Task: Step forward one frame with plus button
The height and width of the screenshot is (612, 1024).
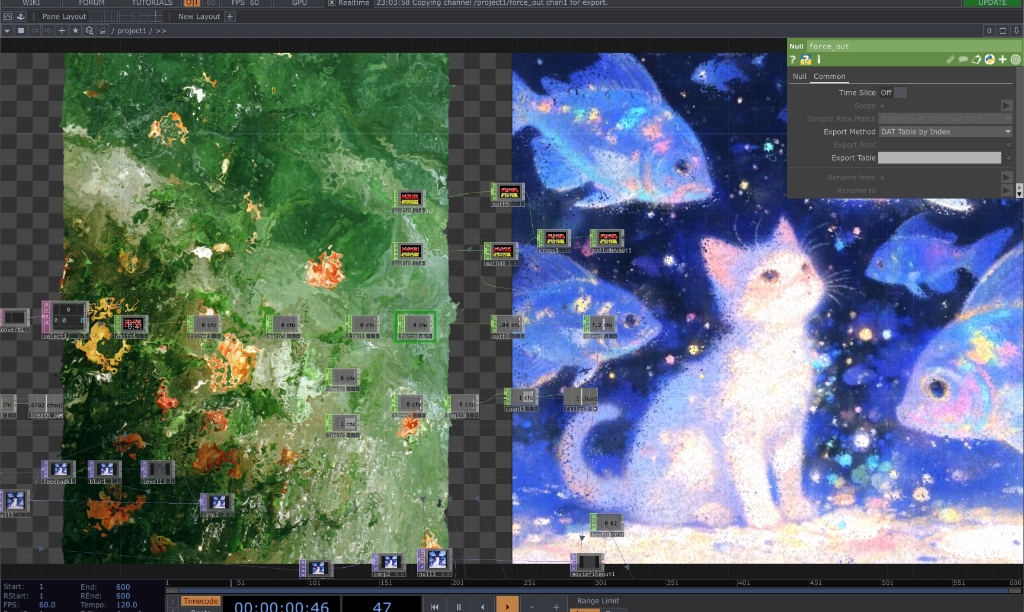Action: 556,607
